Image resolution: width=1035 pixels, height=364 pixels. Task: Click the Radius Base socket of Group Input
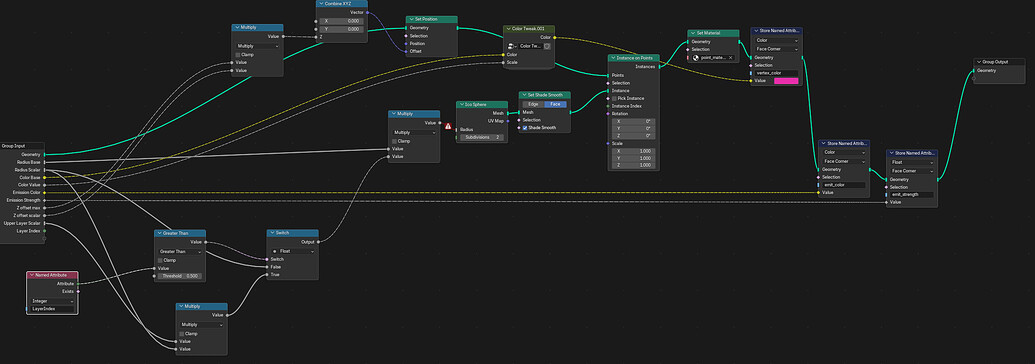pos(44,162)
